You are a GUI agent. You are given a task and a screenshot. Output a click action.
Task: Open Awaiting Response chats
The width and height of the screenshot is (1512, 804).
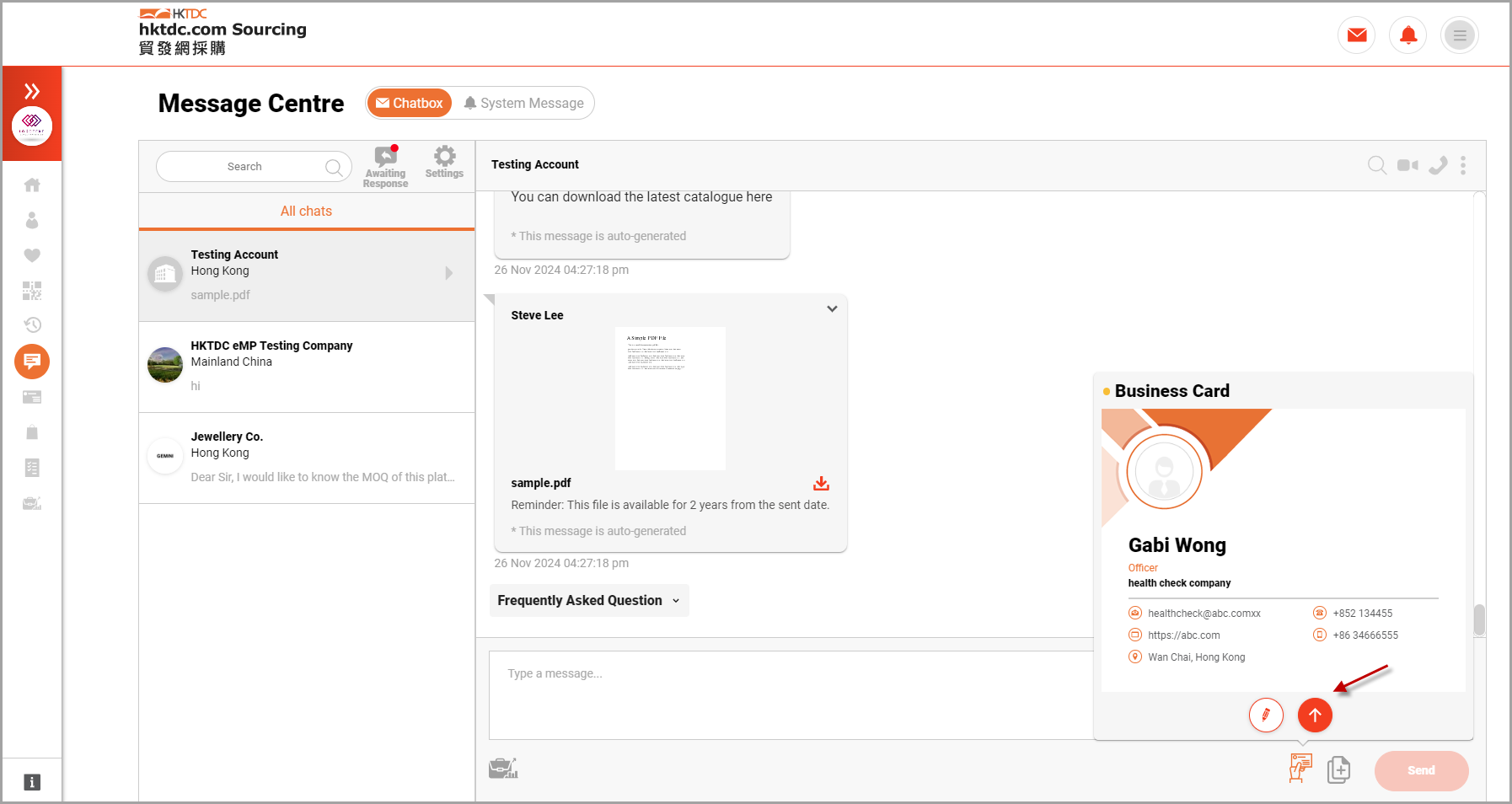385,167
